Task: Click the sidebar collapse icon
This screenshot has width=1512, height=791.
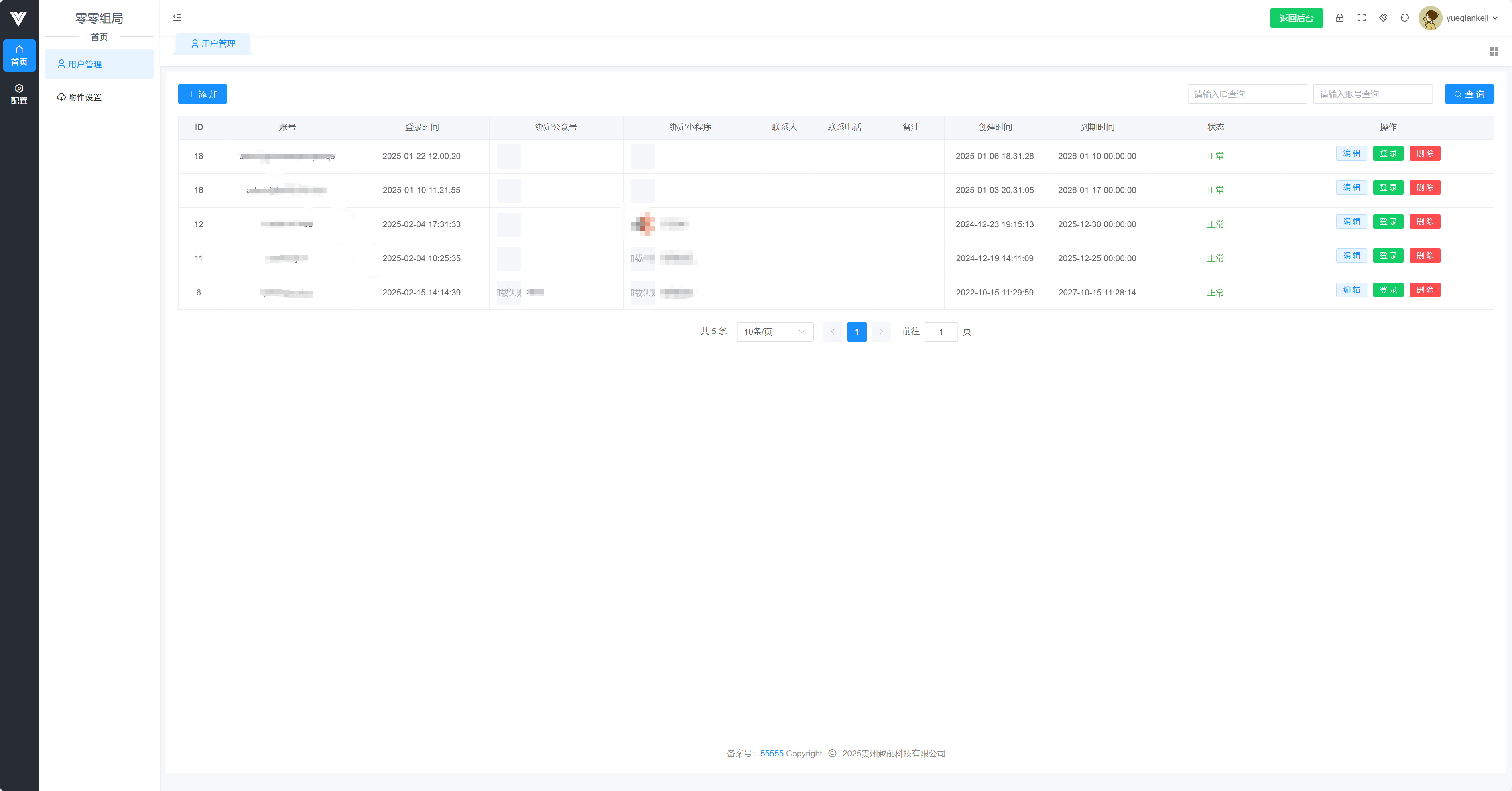Action: pos(177,18)
